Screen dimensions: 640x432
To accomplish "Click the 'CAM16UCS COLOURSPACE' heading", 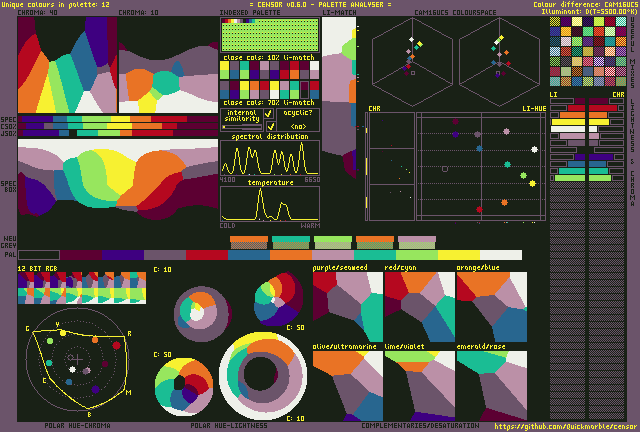I will click(x=455, y=13).
